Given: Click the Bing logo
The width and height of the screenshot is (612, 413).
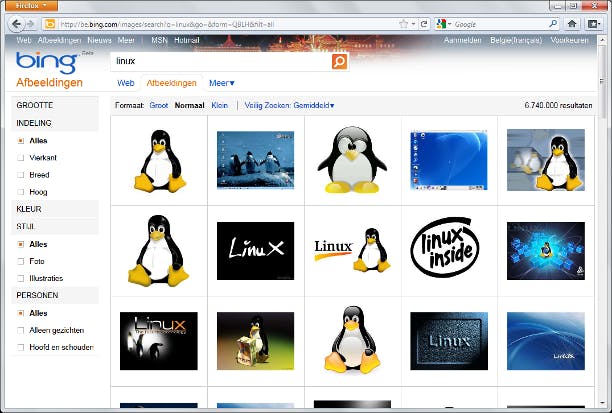Looking at the screenshot, I should coord(47,62).
